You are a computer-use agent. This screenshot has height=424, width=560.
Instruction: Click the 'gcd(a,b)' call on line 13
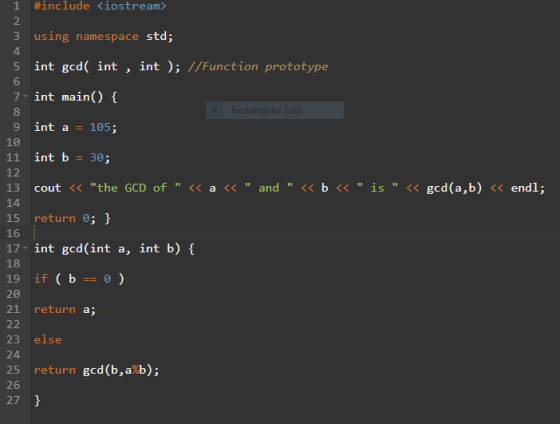454,188
